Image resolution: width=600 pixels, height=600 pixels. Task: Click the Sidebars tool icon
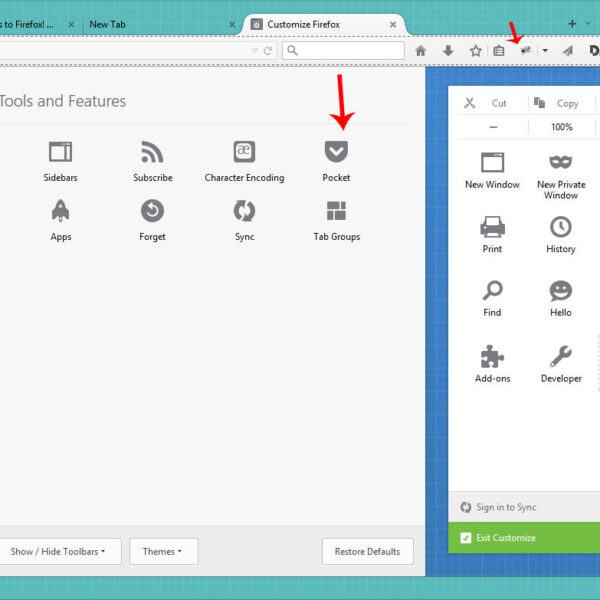coord(60,152)
